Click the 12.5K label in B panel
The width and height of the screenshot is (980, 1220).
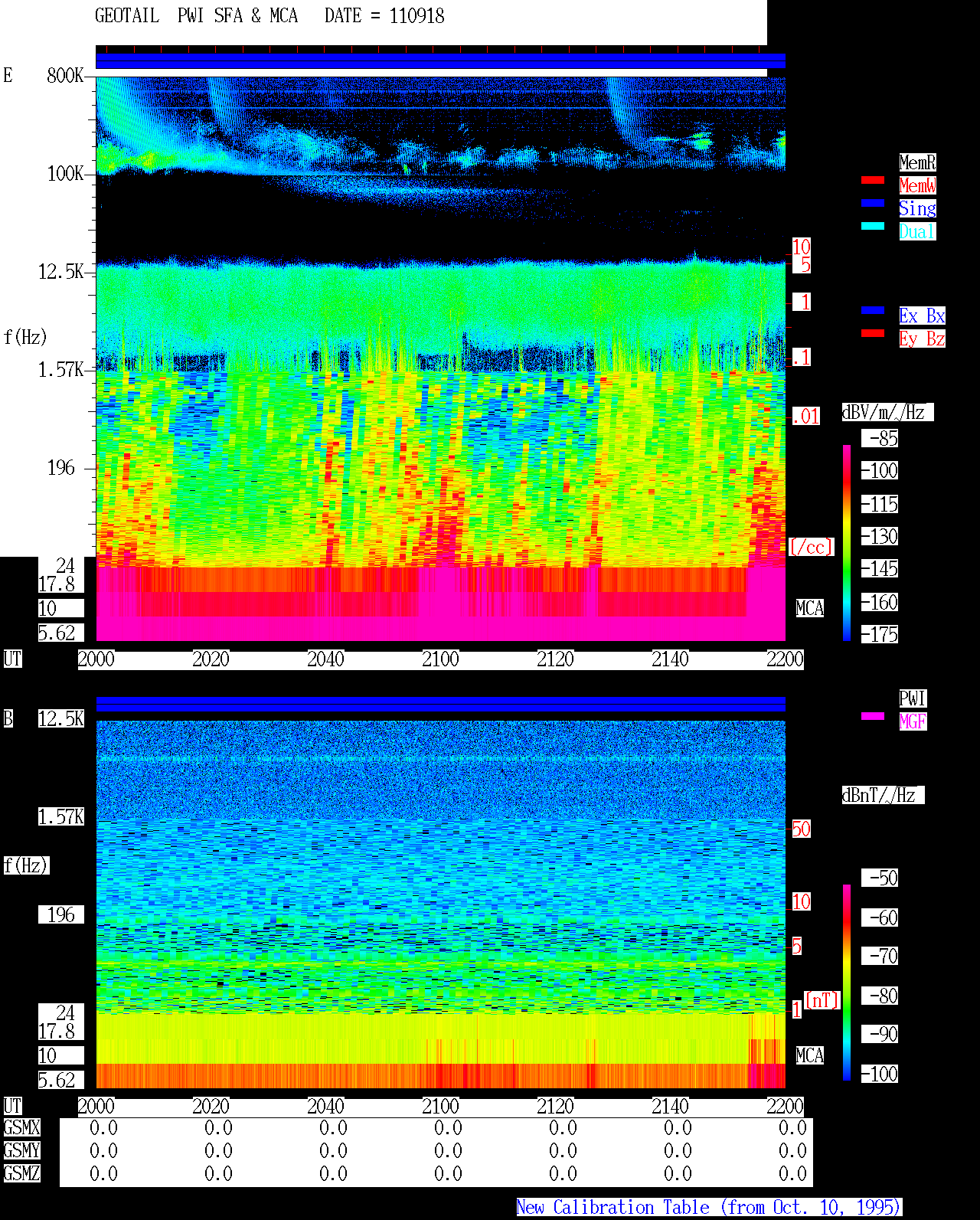pos(61,718)
